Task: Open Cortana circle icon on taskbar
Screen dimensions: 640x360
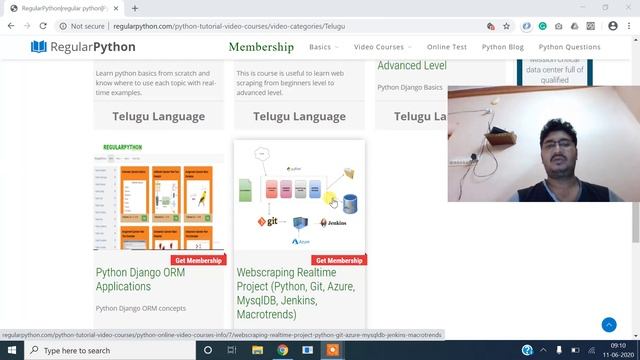Action: (207, 350)
